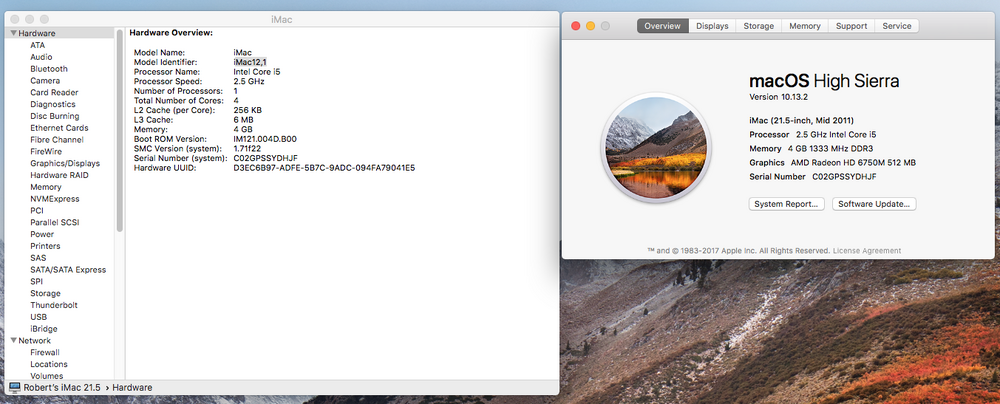The height and width of the screenshot is (404, 1000).
Task: Switch to the Overview tab
Action: pos(663,26)
